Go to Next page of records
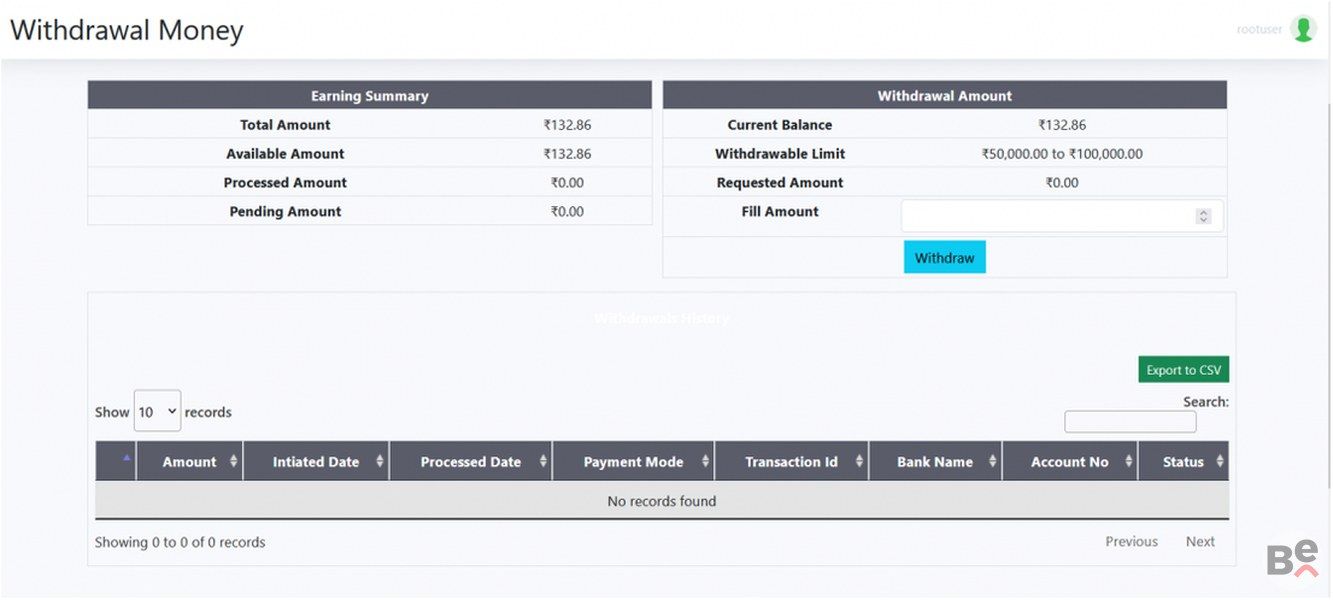Screen dimensions: 1333x600 1200,541
